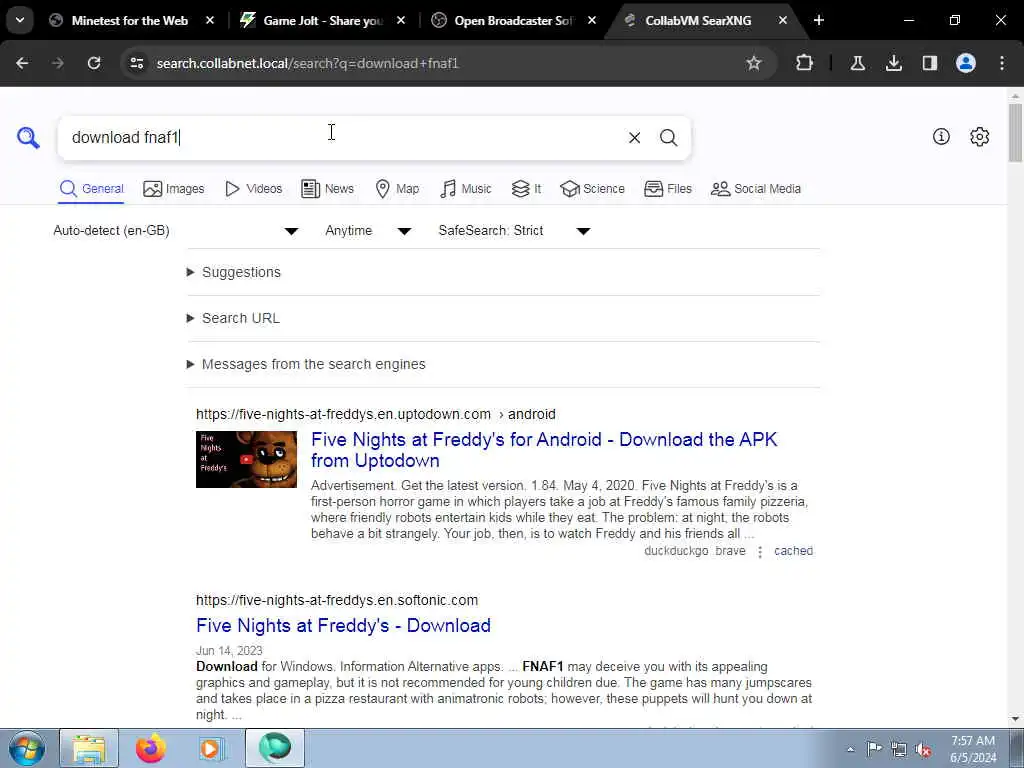
Task: Open Five Nights at Freddy's - Download Softonic result
Action: (344, 626)
